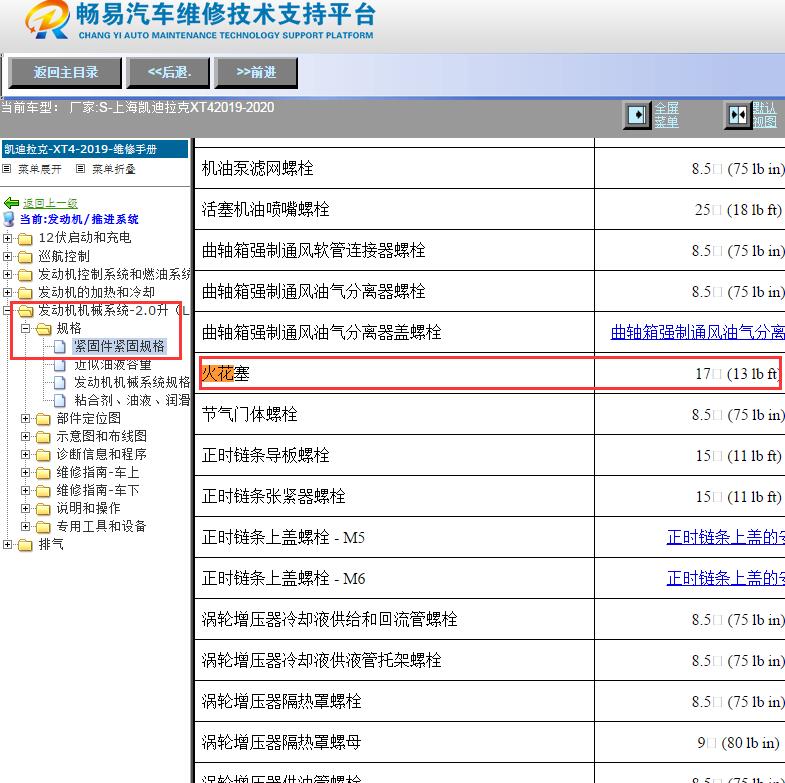Click the 粘合剂、油液 document icon

coord(60,401)
